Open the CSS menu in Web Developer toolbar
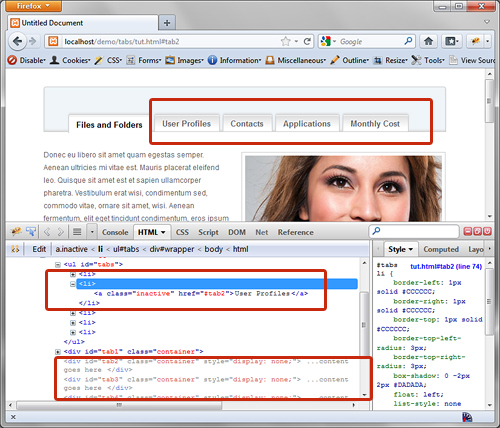This screenshot has width=500, height=428. pyautogui.click(x=108, y=60)
